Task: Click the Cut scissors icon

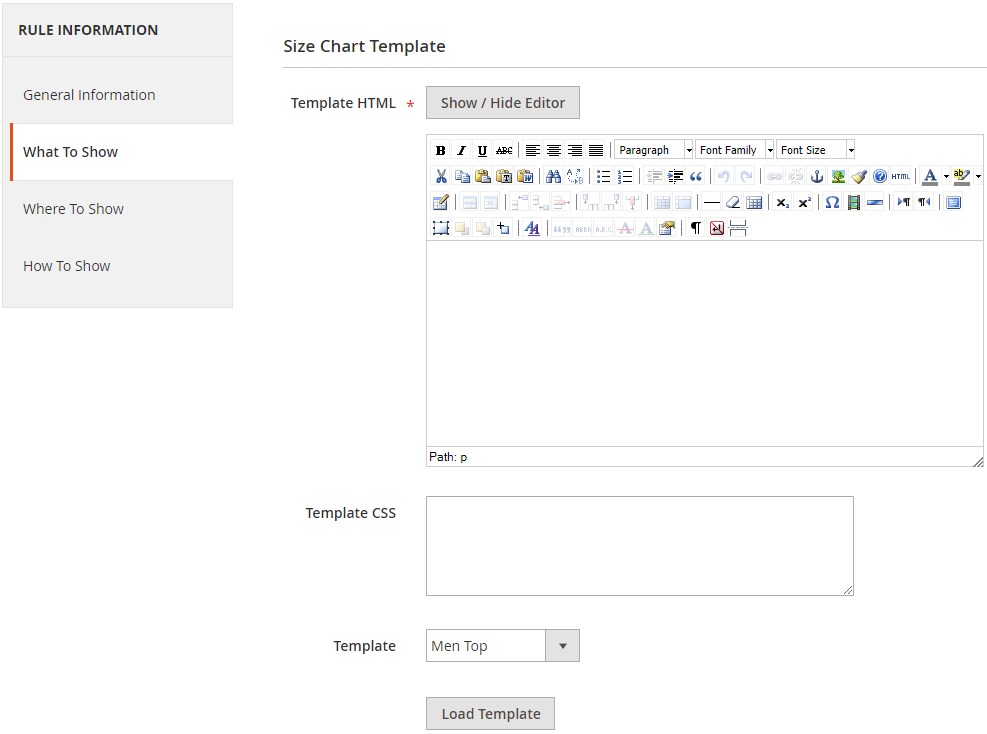Action: point(441,176)
